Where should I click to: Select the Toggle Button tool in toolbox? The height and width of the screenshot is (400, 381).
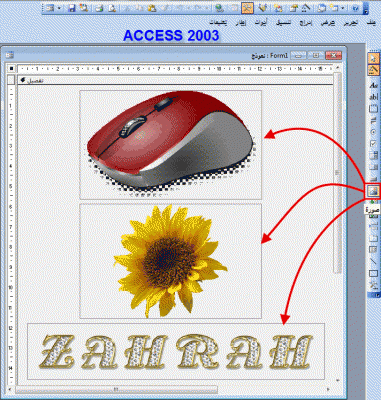(373, 121)
